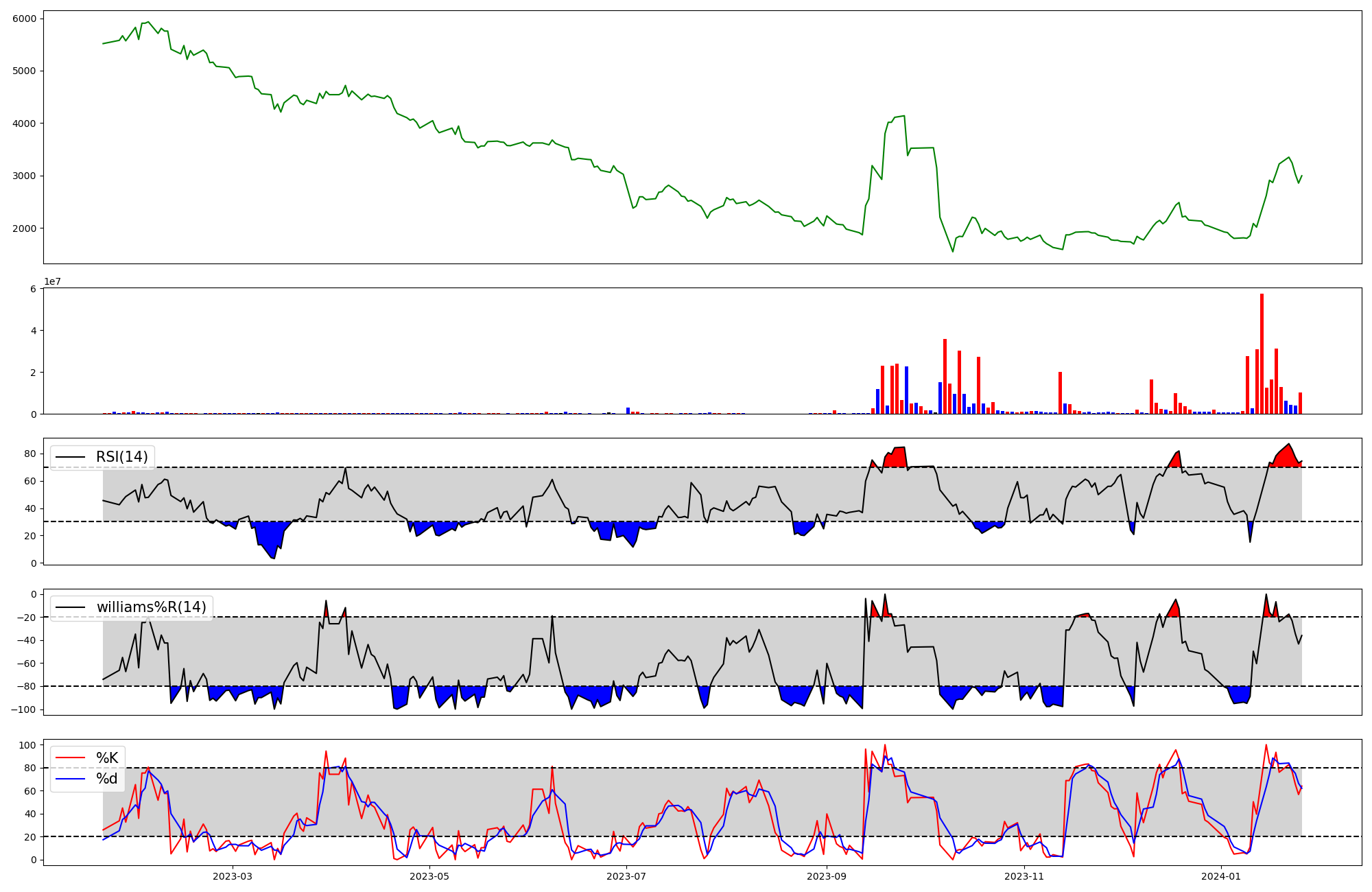Click the -100 tick on Williams %R axis
Viewport: 1372px width, 892px height.
(x=25, y=709)
